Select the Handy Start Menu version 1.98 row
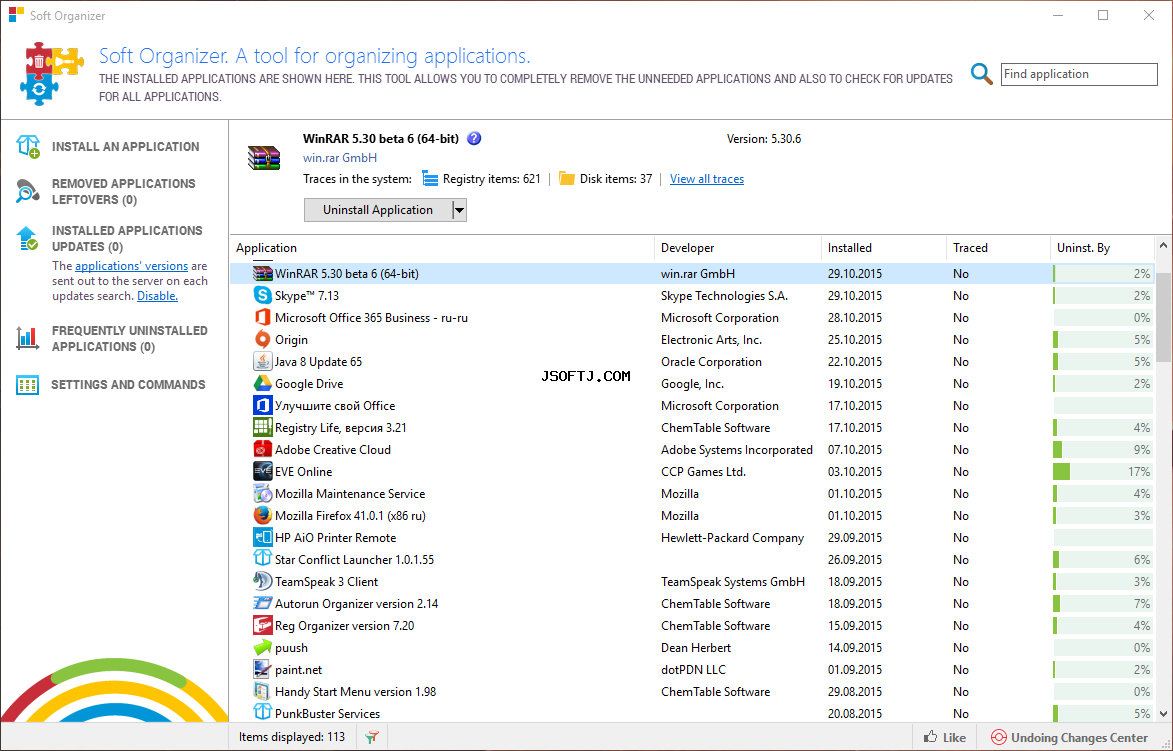Viewport: 1173px width, 751px height. [692, 692]
